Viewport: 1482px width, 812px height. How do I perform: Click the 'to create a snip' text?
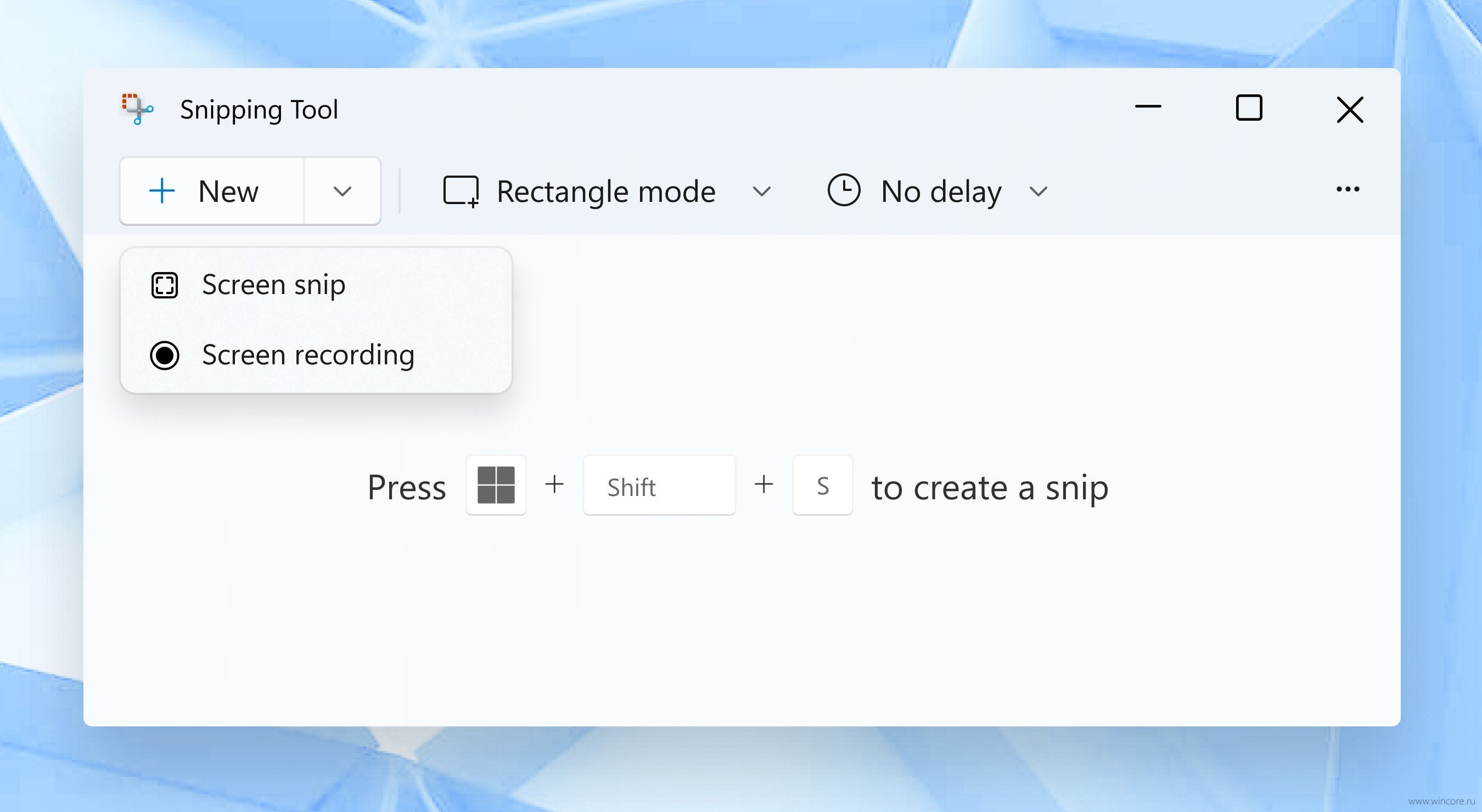click(990, 488)
